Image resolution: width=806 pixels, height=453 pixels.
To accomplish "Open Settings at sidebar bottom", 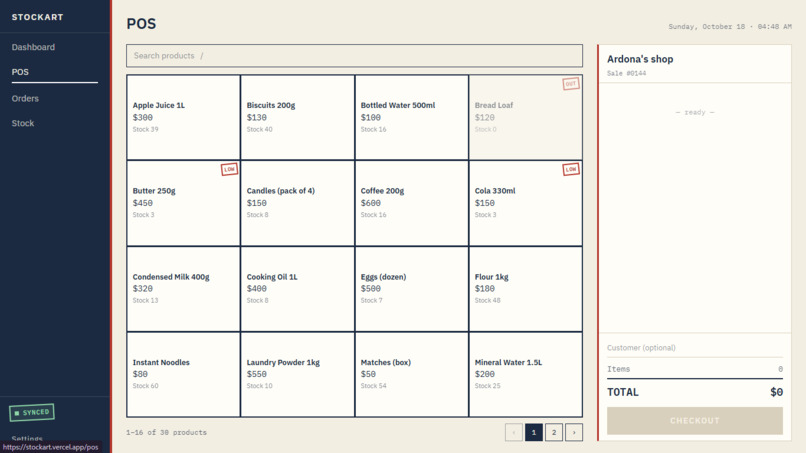I will click(27, 439).
